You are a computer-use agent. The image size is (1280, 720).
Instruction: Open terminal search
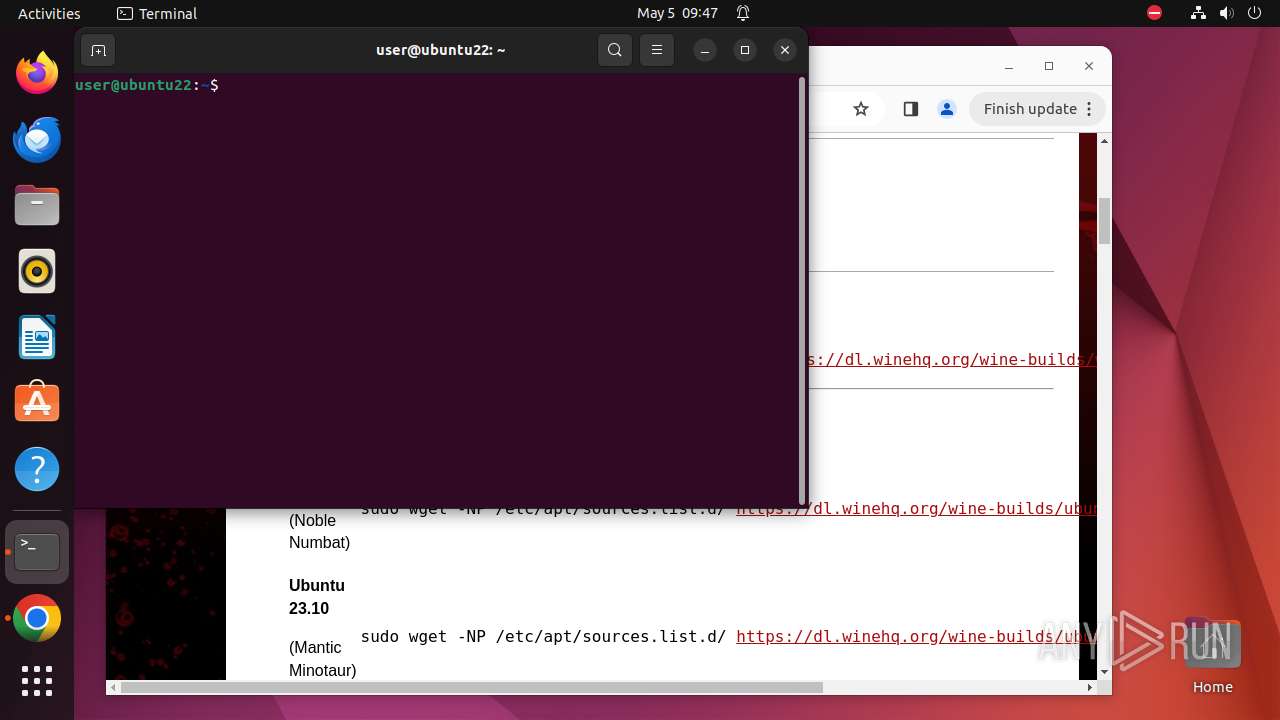[x=615, y=50]
